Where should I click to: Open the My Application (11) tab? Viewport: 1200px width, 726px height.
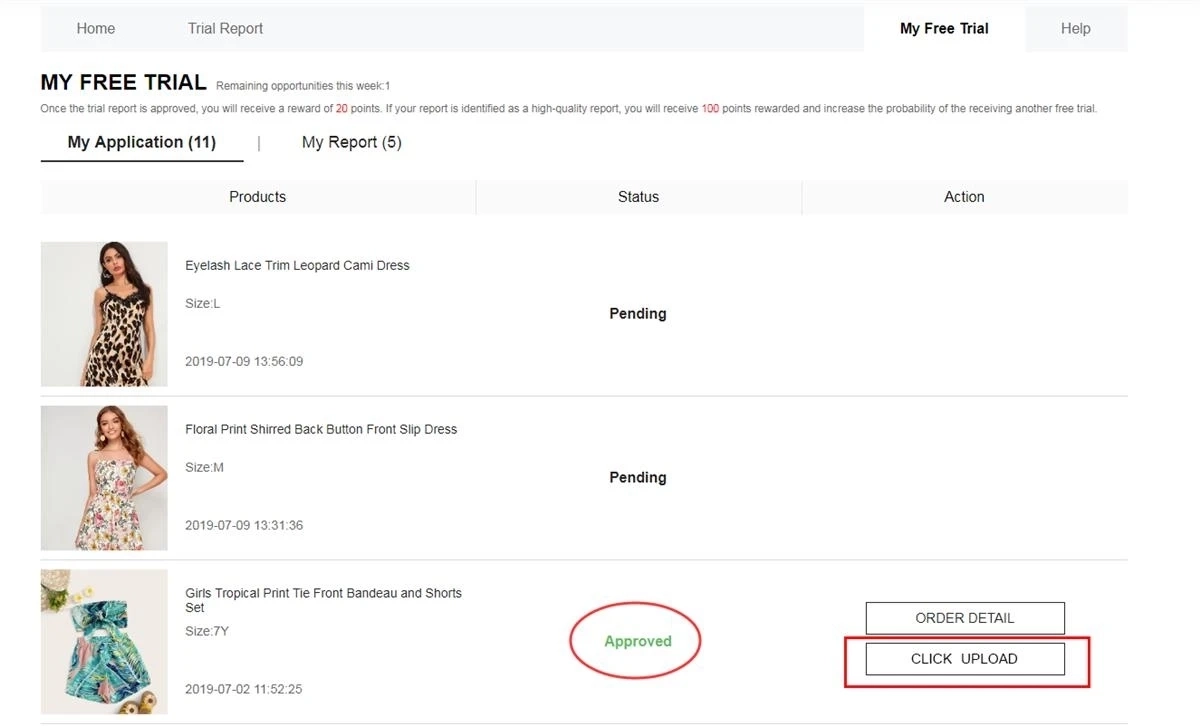[x=141, y=141]
